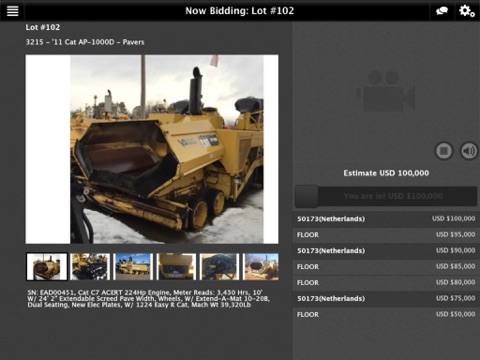Click the main paver photo
The image size is (480, 360).
point(152,149)
